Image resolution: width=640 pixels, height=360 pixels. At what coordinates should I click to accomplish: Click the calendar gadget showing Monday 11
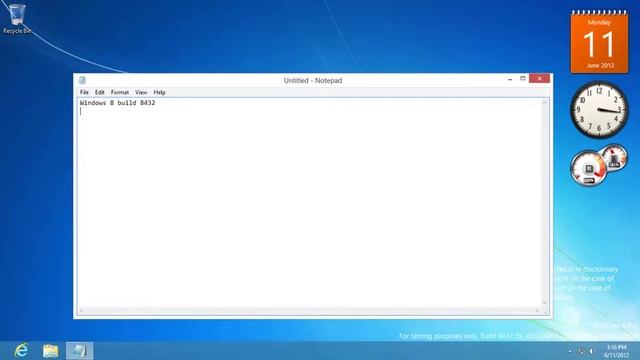(599, 42)
